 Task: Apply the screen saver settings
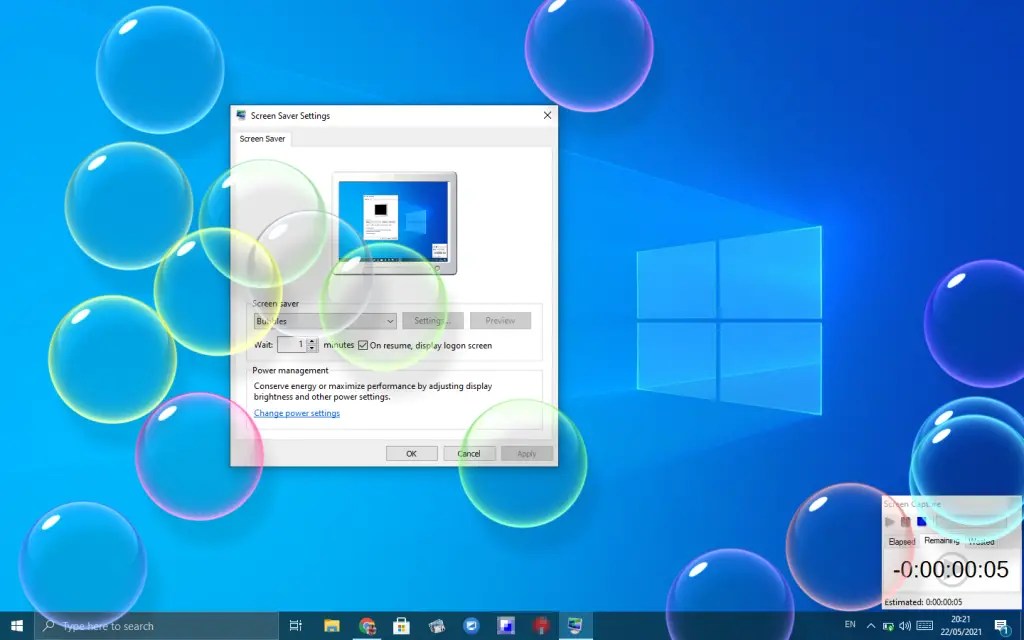tap(527, 452)
